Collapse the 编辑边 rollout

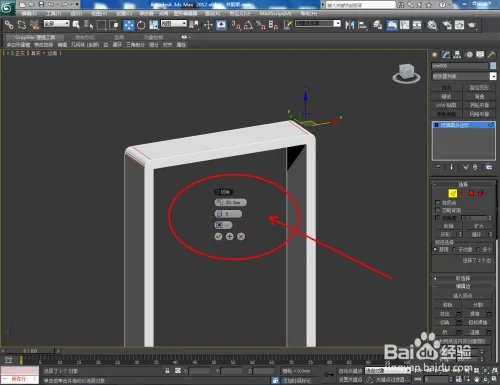click(464, 286)
